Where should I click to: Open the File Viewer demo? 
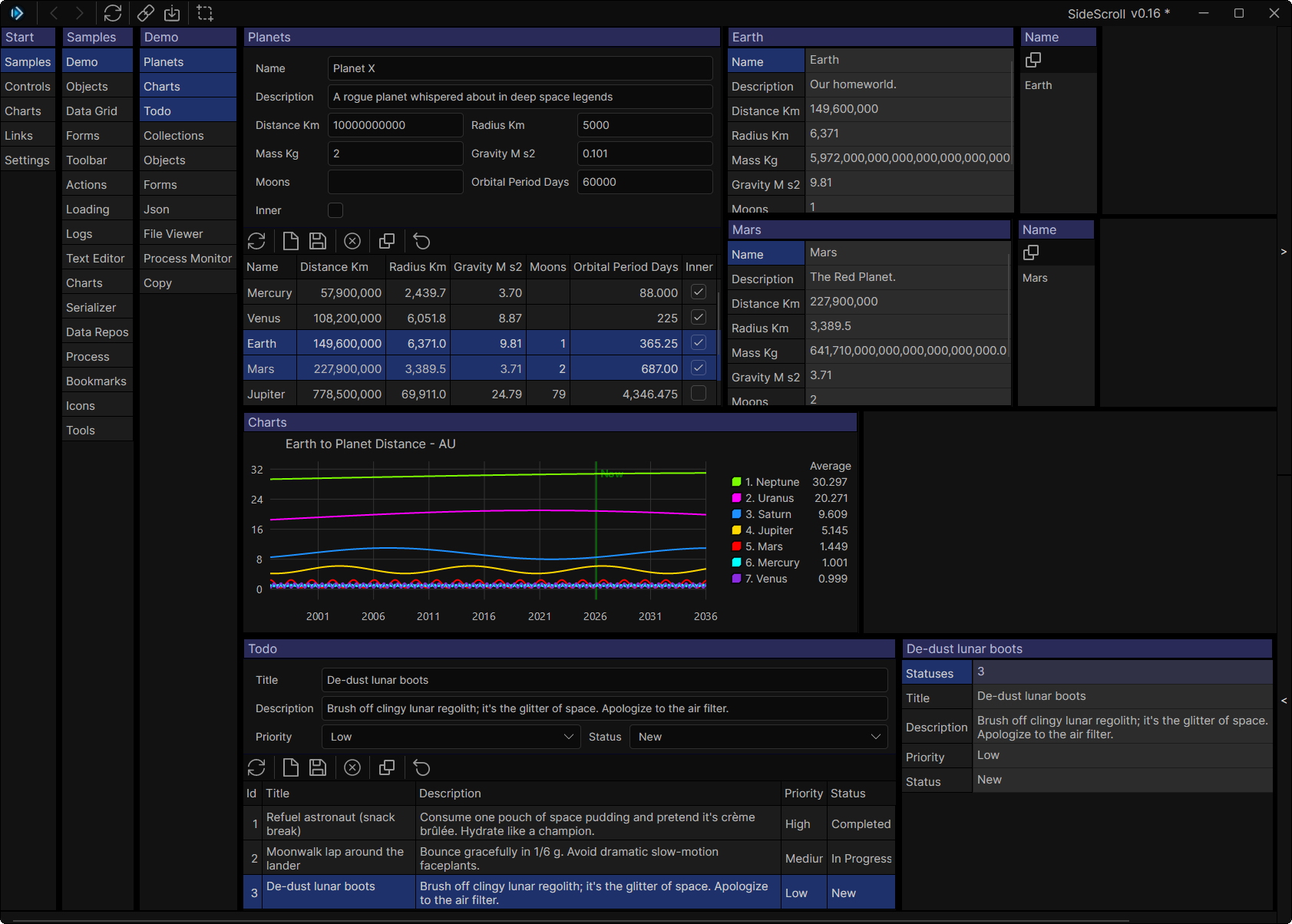tap(173, 233)
